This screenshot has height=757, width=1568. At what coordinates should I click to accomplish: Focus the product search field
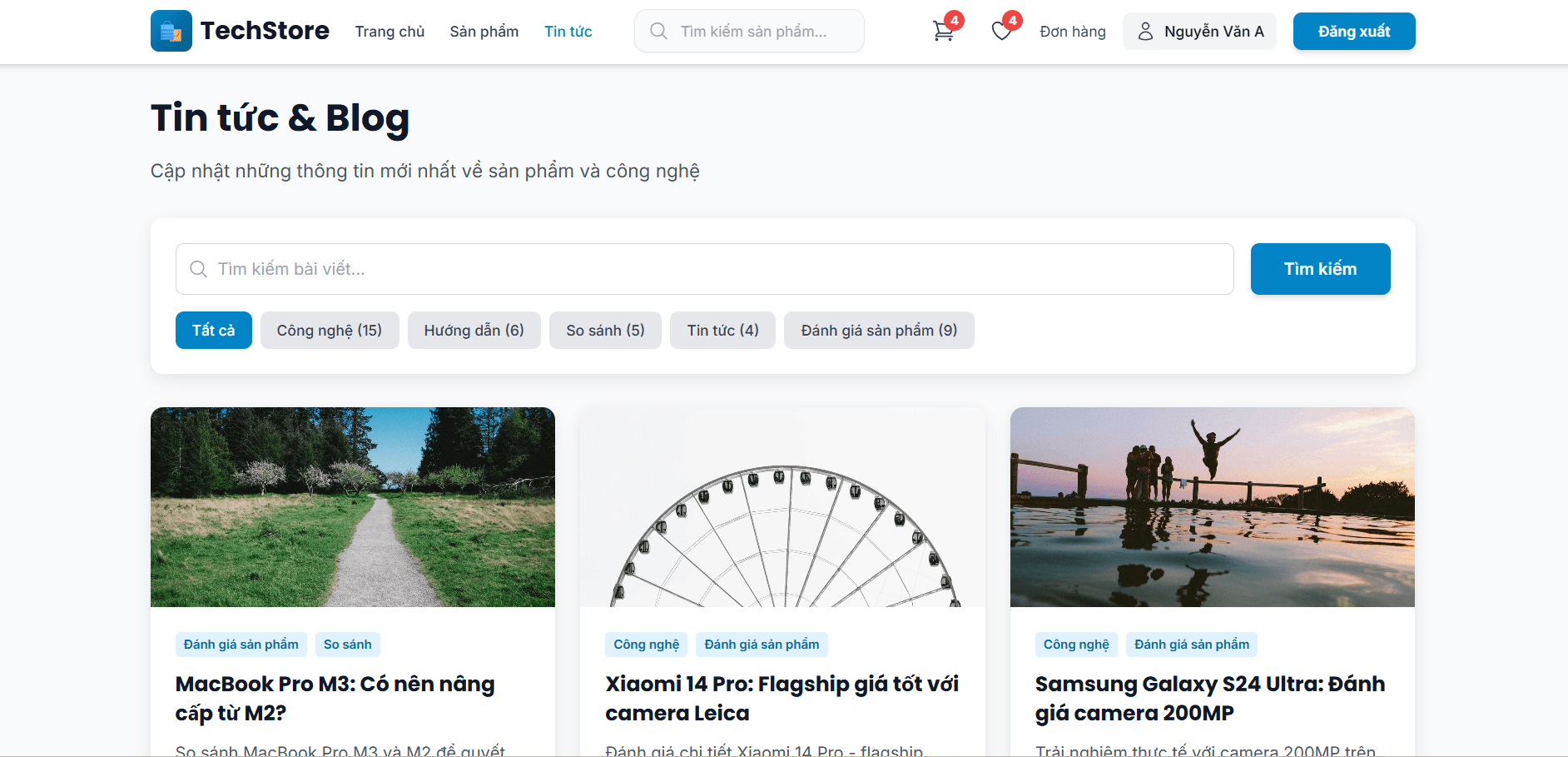click(x=749, y=31)
